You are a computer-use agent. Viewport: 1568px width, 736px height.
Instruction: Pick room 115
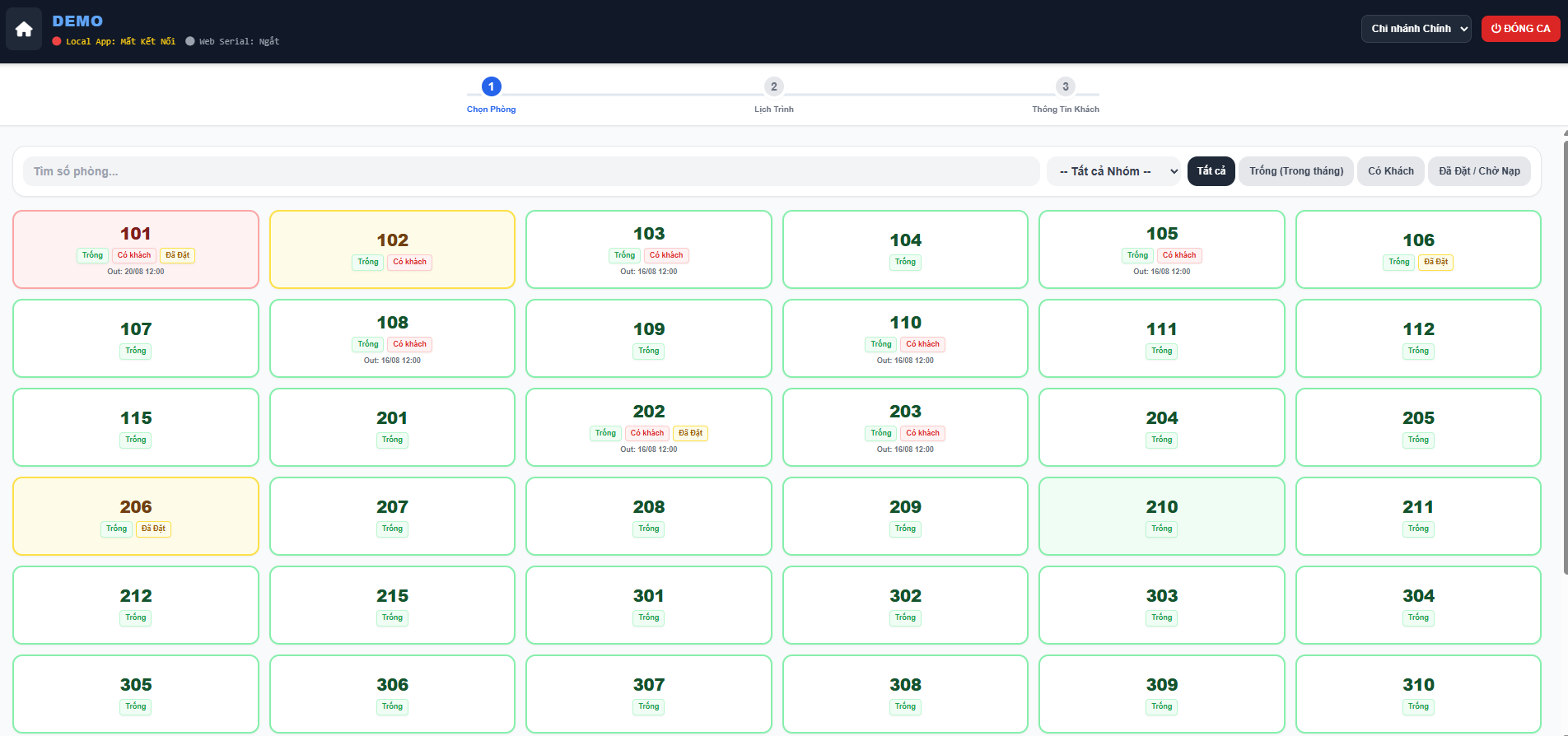(136, 427)
